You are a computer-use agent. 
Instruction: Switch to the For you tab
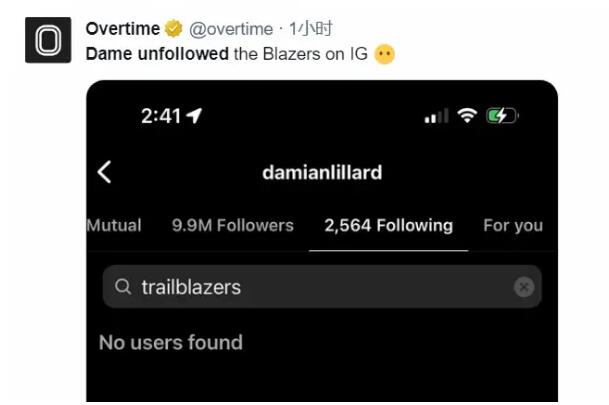(512, 226)
